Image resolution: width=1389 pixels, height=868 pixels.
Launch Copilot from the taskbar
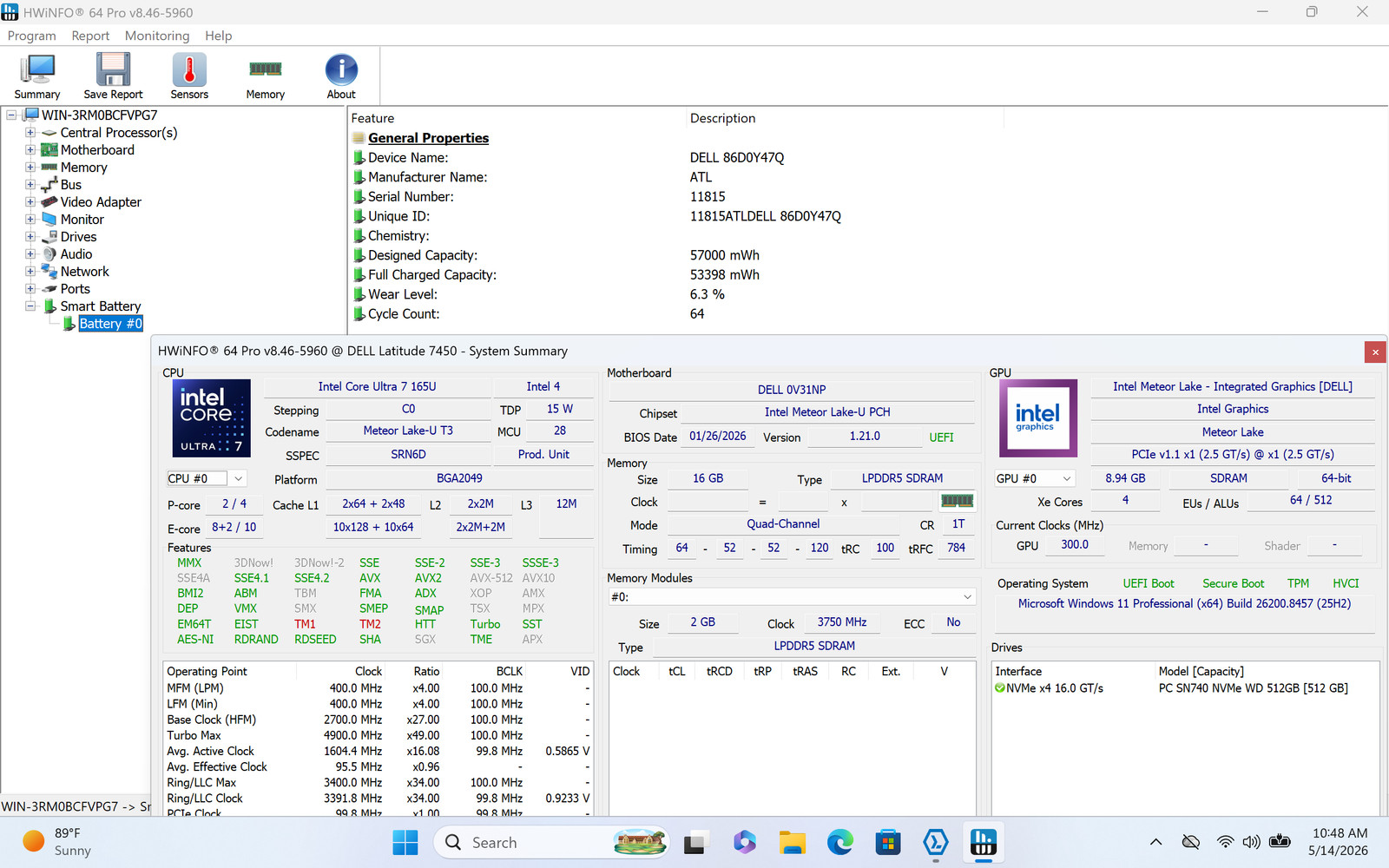[x=744, y=842]
